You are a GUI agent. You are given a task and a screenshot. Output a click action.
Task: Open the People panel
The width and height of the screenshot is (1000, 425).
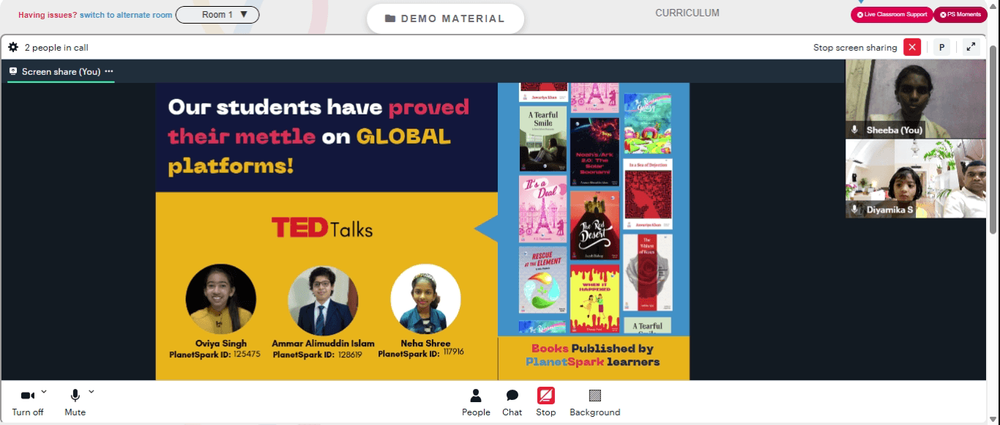(476, 403)
